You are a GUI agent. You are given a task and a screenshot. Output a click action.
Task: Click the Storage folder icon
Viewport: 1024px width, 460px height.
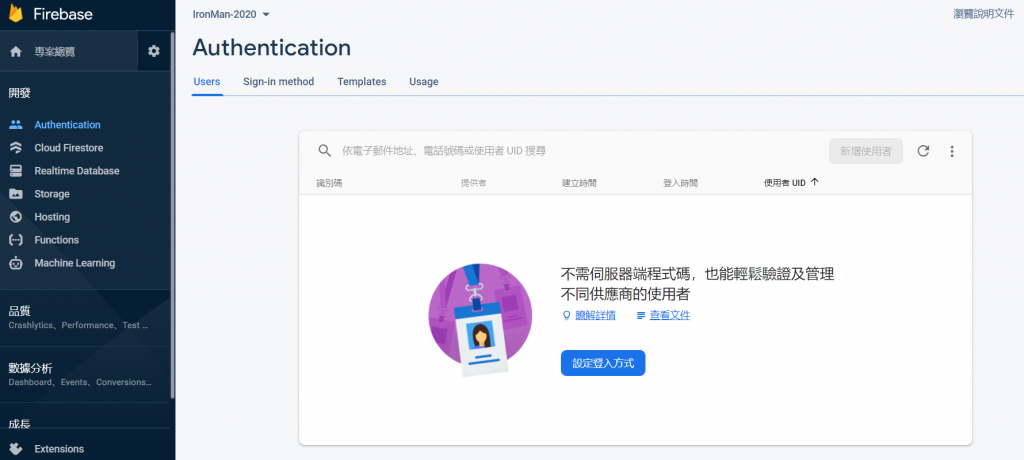(x=16, y=194)
